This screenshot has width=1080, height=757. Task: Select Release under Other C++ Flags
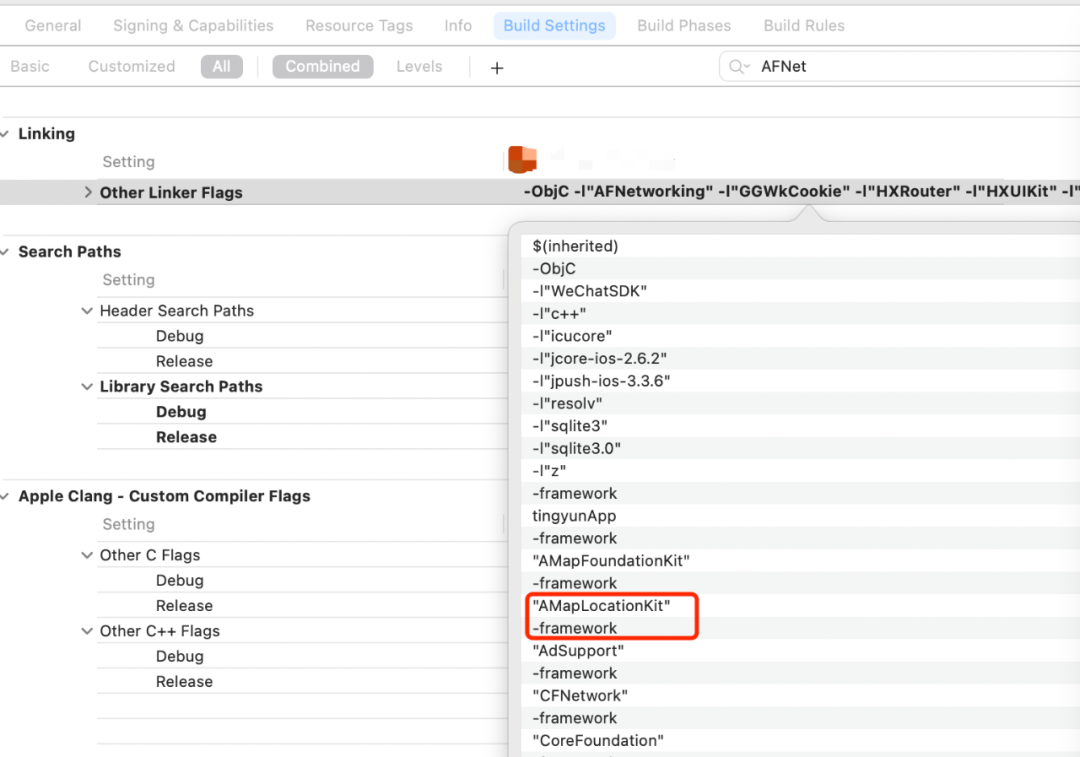(x=184, y=682)
